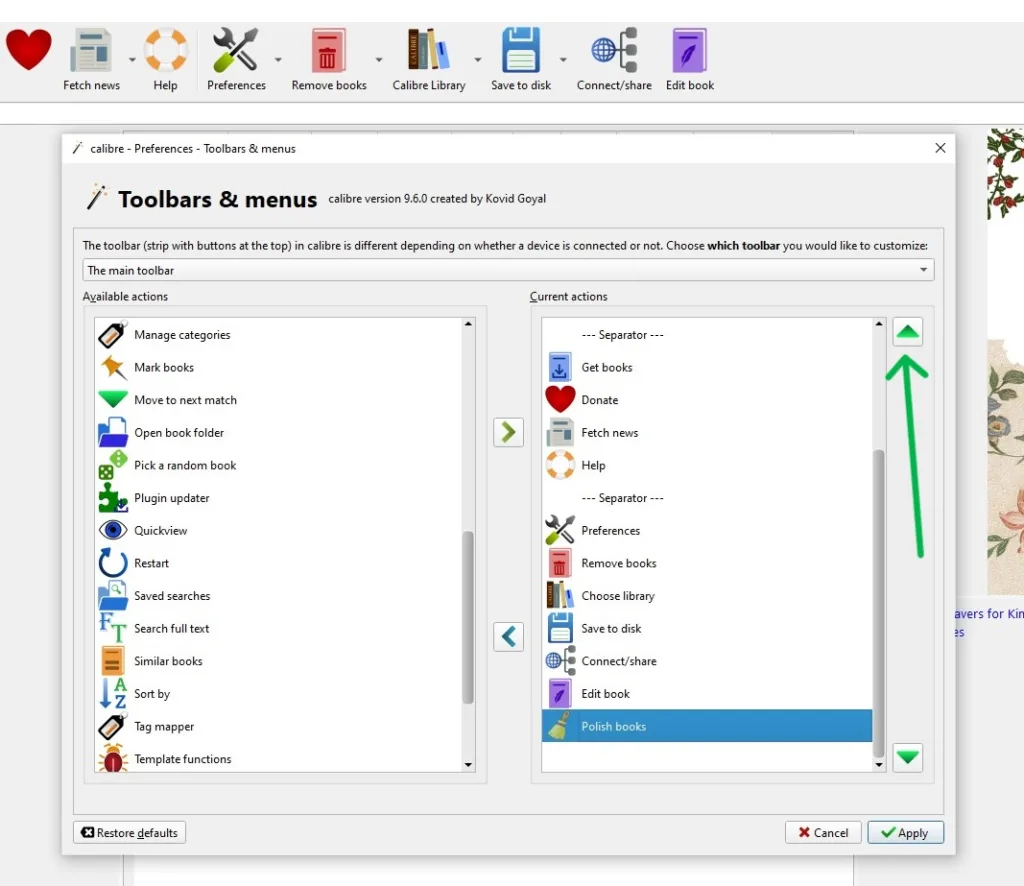1024x886 pixels.
Task: Expand 'The main toolbar' combo box
Action: coord(508,270)
